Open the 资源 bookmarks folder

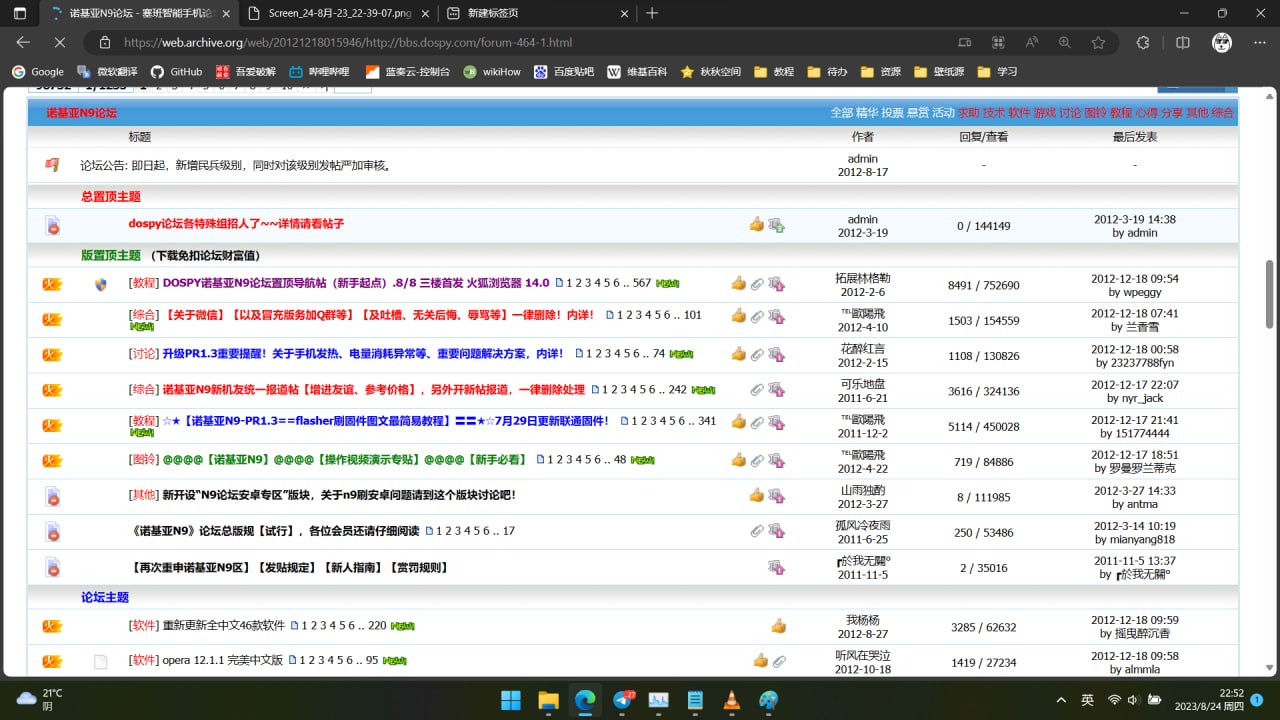click(x=880, y=72)
